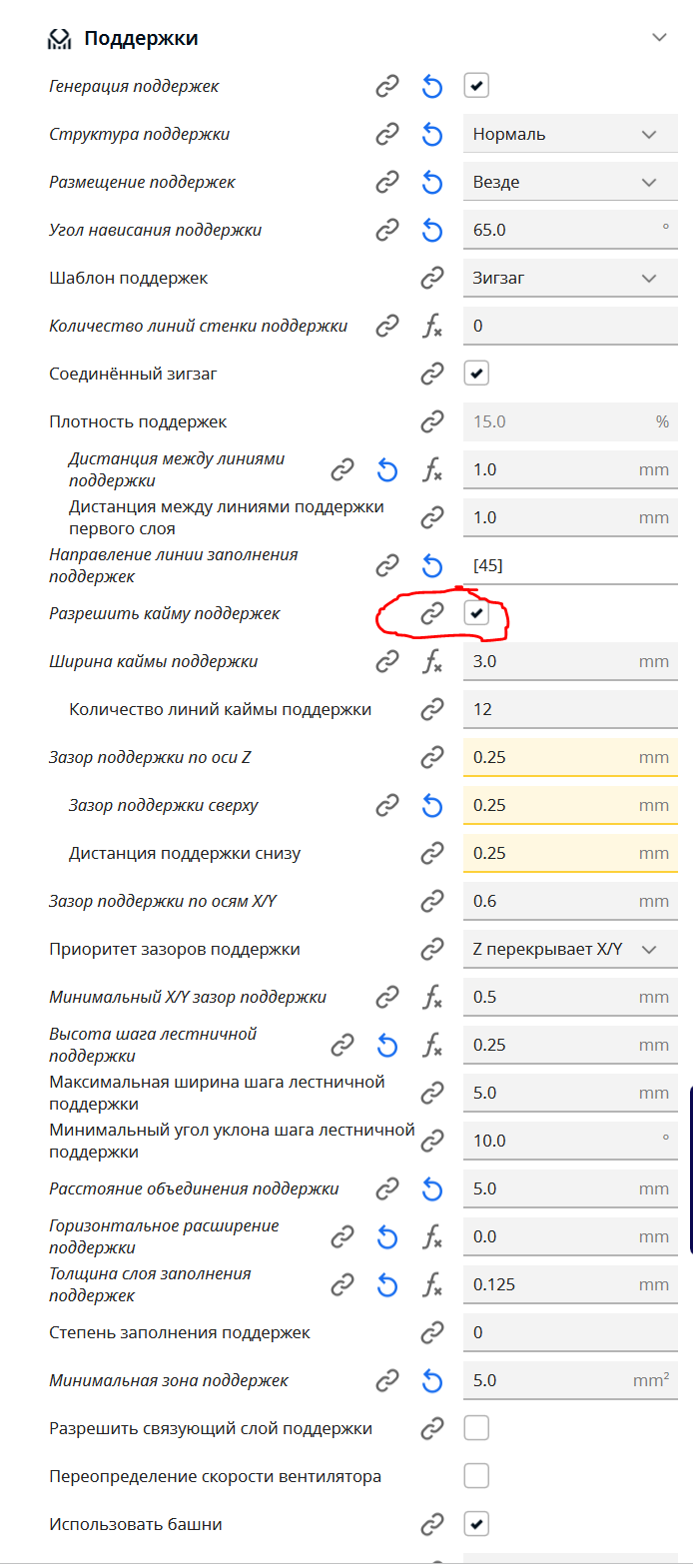This screenshot has height=1568, width=693.
Task: Open Приоритет зазоров поддержки dropdown
Action: (x=569, y=950)
